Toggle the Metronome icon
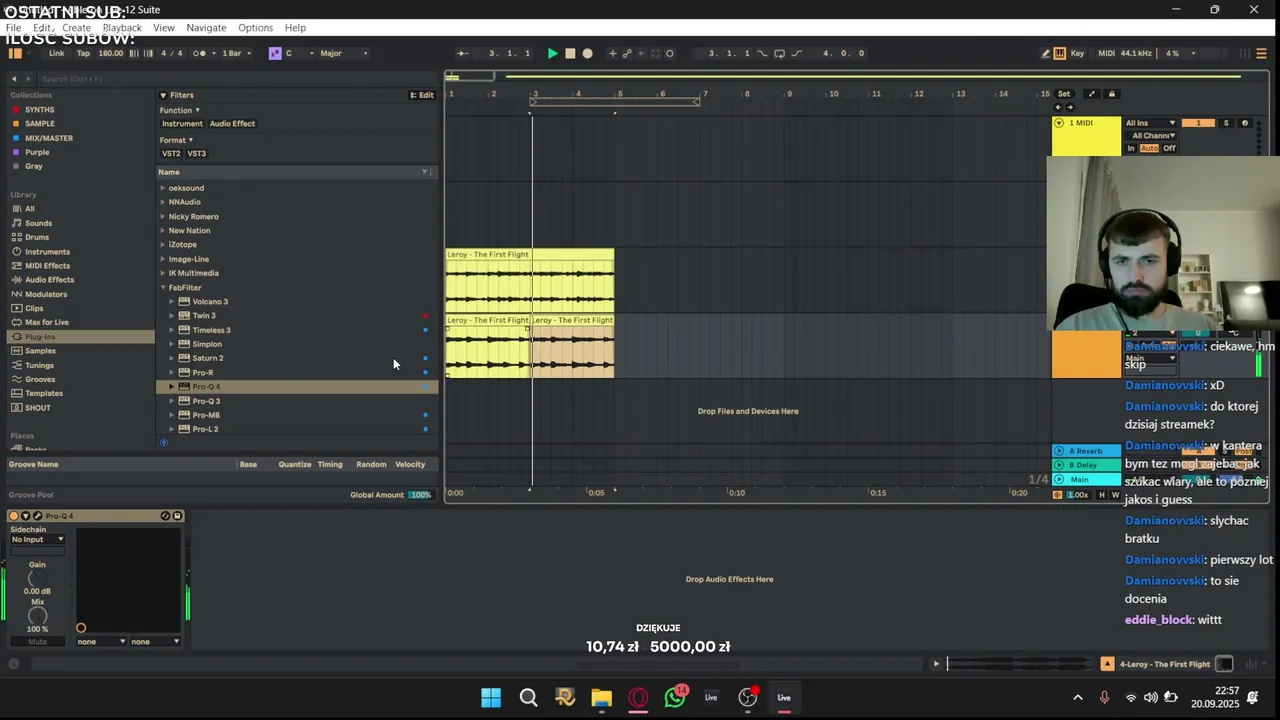This screenshot has height=720, width=1280. coord(200,53)
